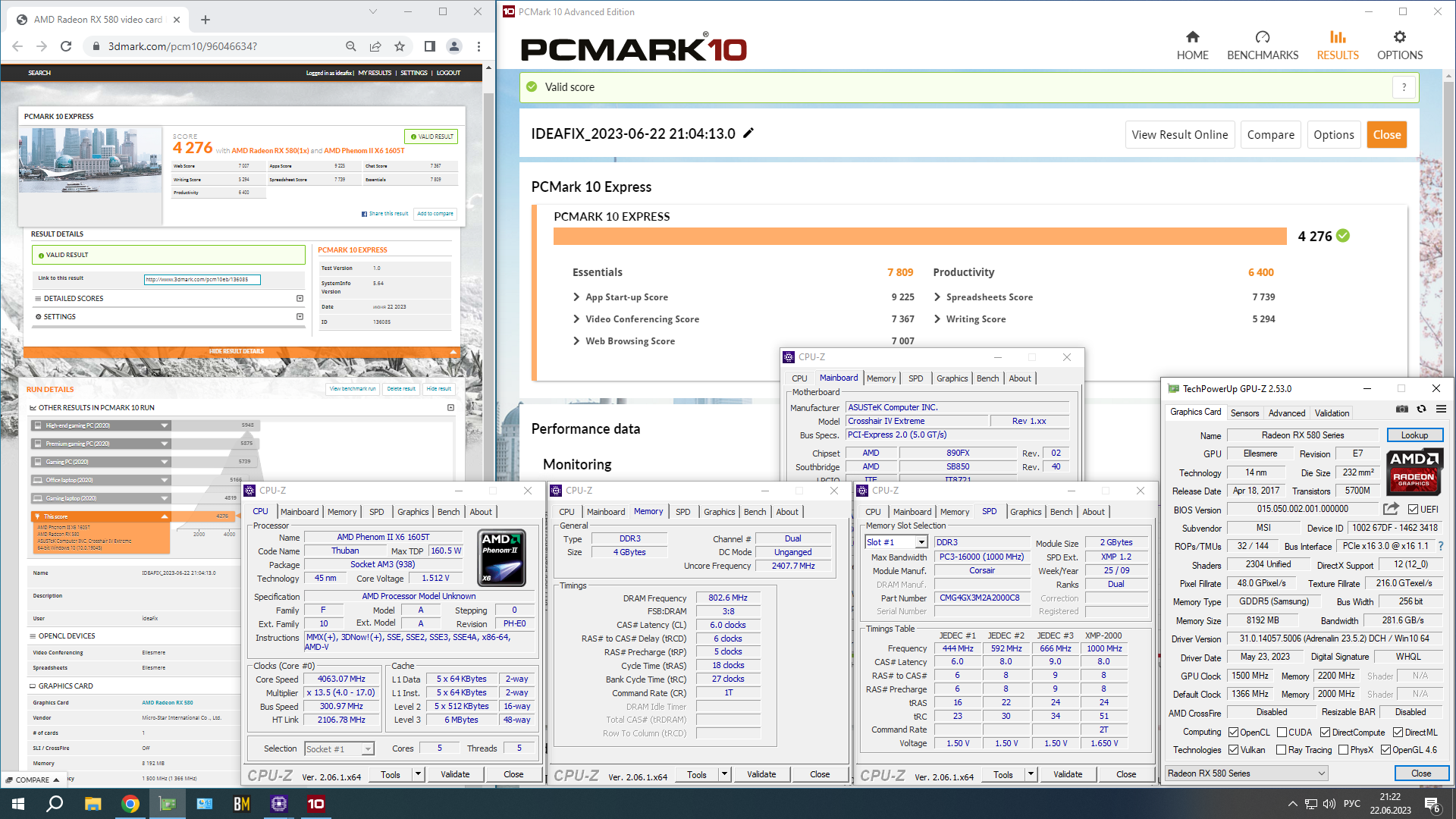Reload the Chrome page
This screenshot has width=1456, height=819.
(x=66, y=46)
